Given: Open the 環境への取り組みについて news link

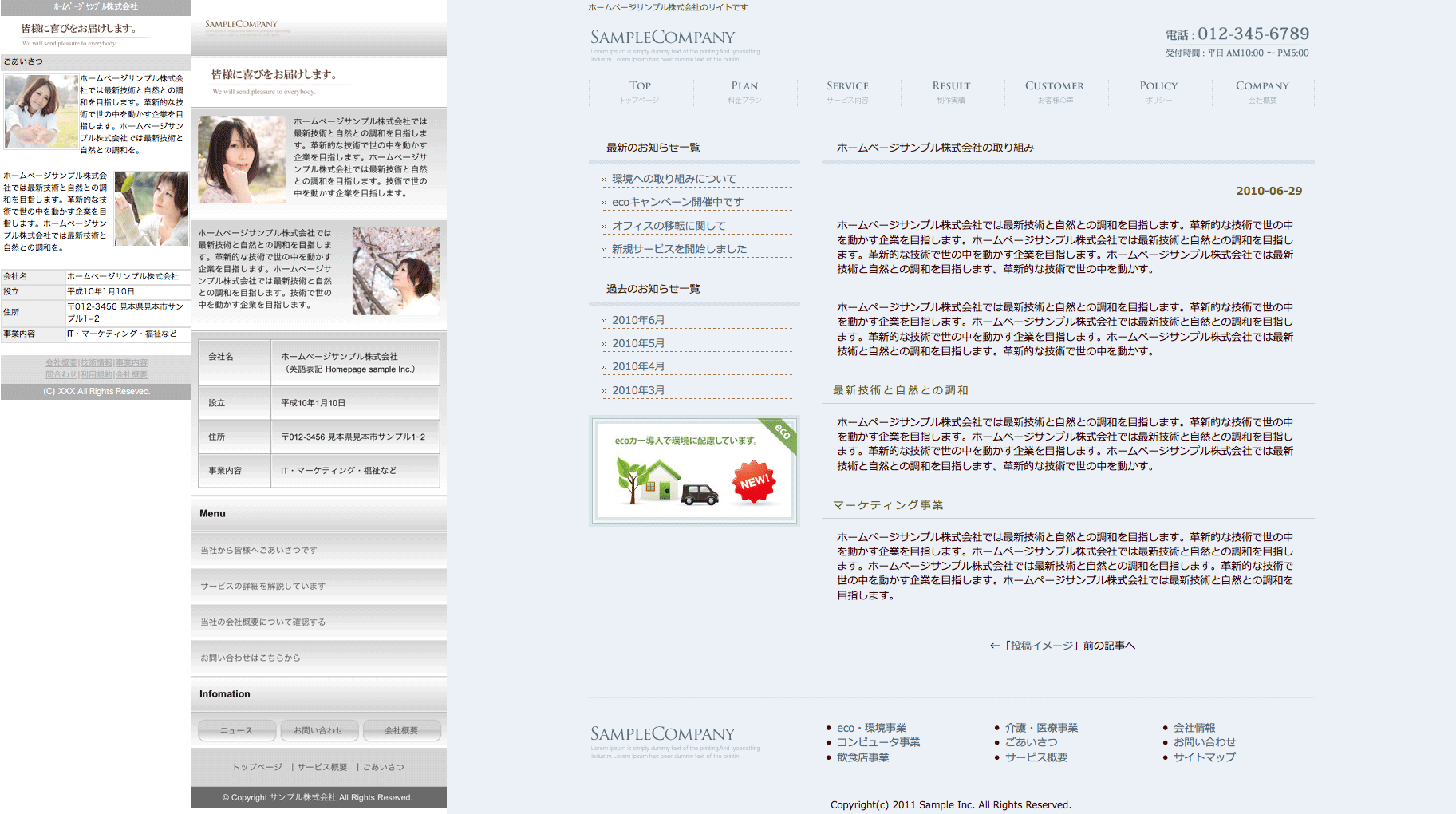Looking at the screenshot, I should pyautogui.click(x=674, y=179).
